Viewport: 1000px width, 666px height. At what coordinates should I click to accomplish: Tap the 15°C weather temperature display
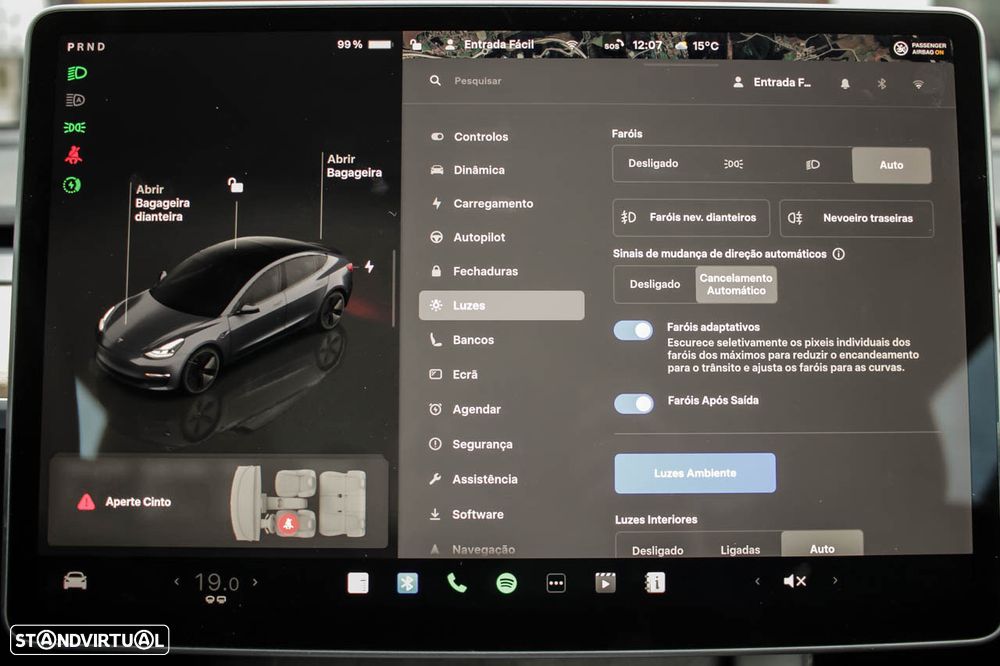(x=696, y=46)
